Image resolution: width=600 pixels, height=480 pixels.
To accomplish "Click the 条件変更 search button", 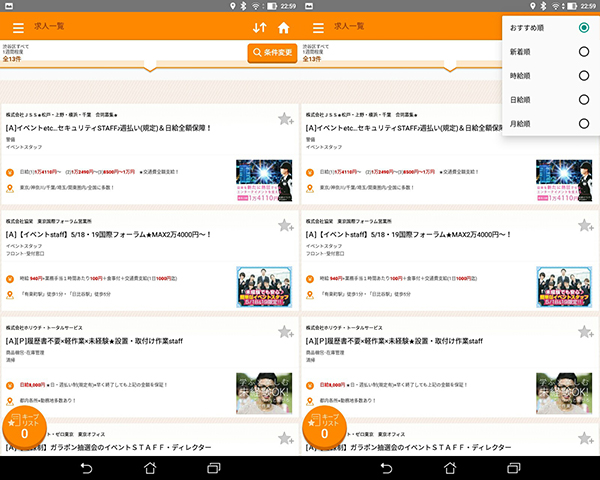I will coord(272,52).
